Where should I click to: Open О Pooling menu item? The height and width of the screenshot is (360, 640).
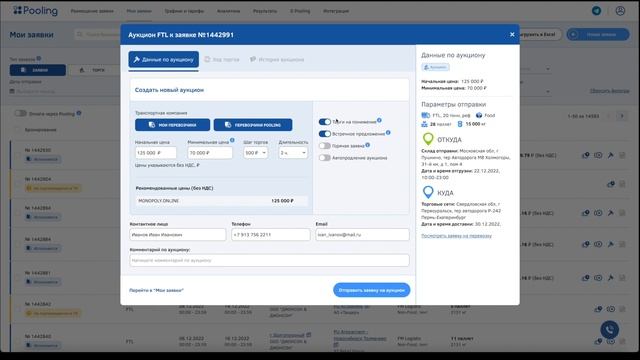(x=300, y=11)
